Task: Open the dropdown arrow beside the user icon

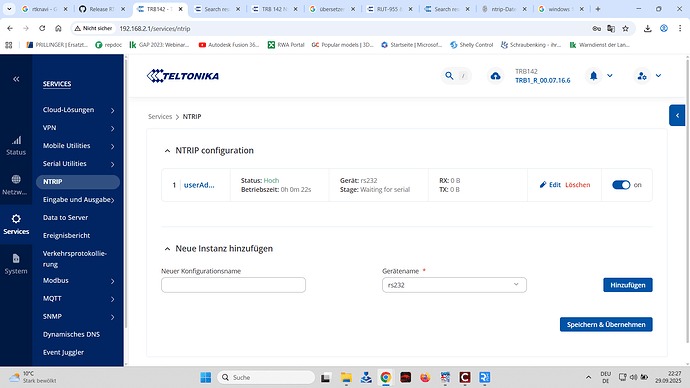Action: coord(658,76)
